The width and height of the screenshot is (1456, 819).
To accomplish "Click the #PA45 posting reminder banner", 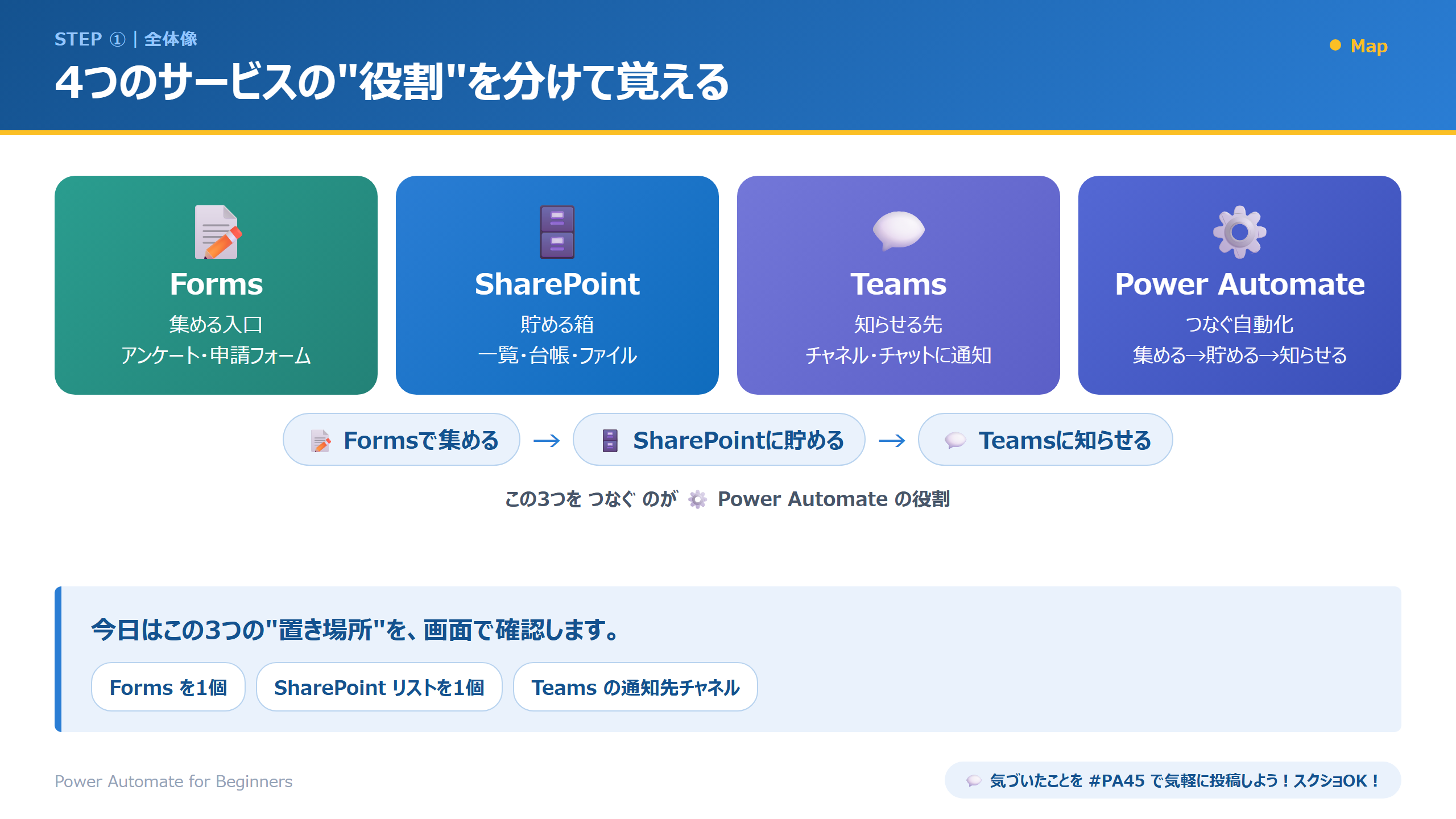I will [x=1173, y=780].
